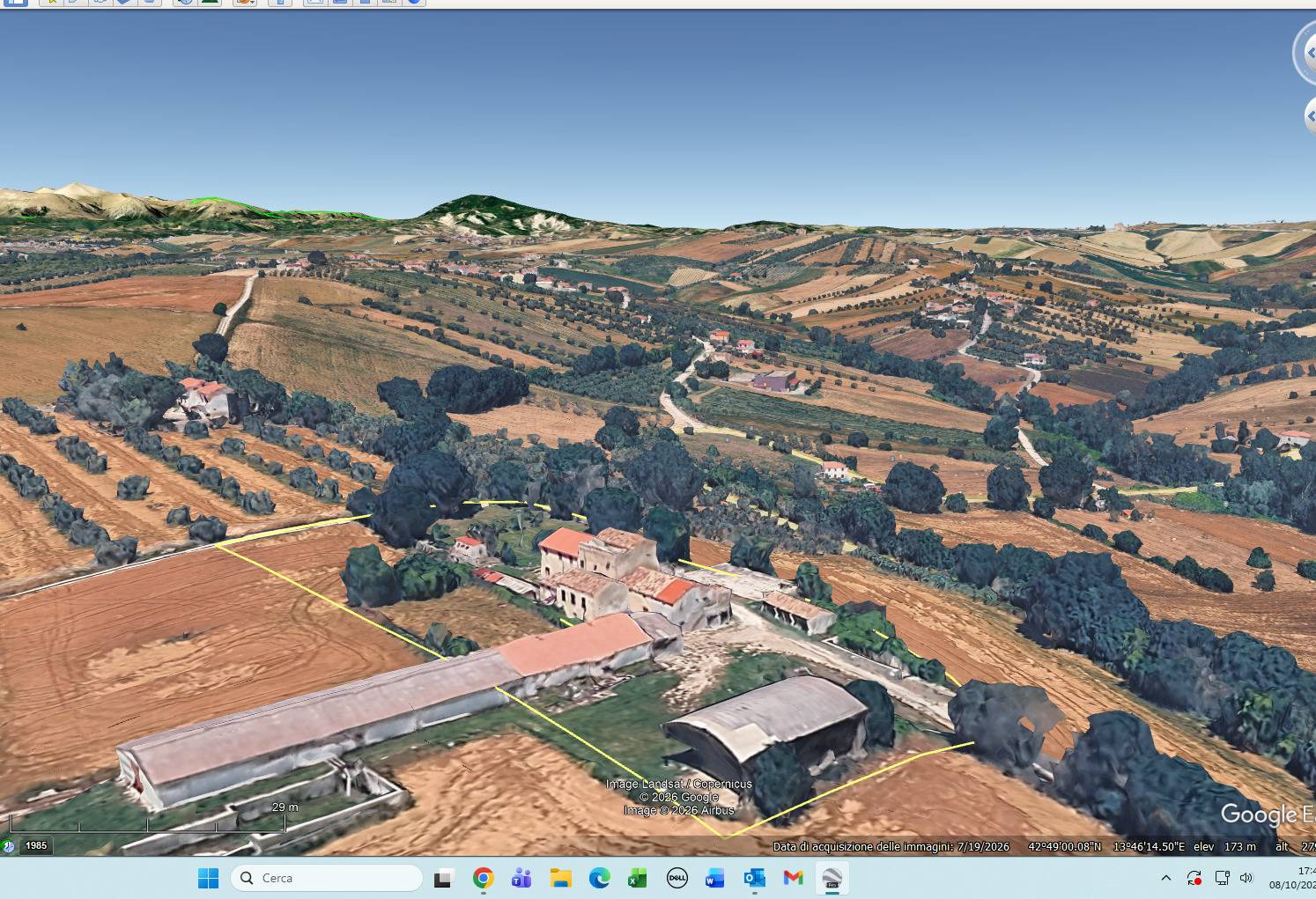Open Gmail from the taskbar

[793, 878]
